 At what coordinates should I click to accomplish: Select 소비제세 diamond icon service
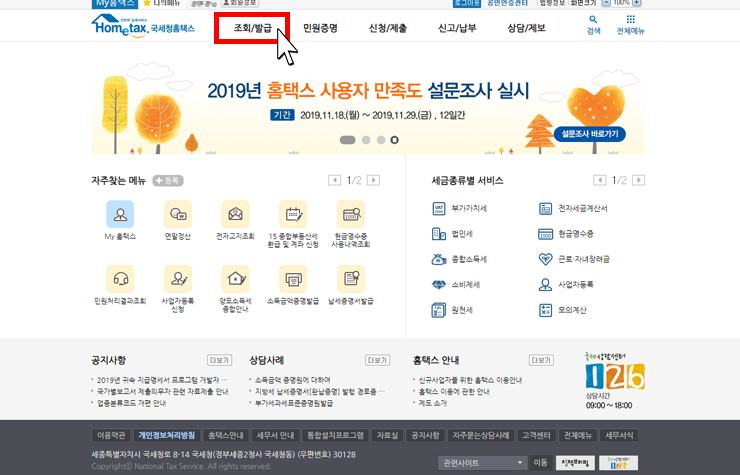click(x=456, y=285)
